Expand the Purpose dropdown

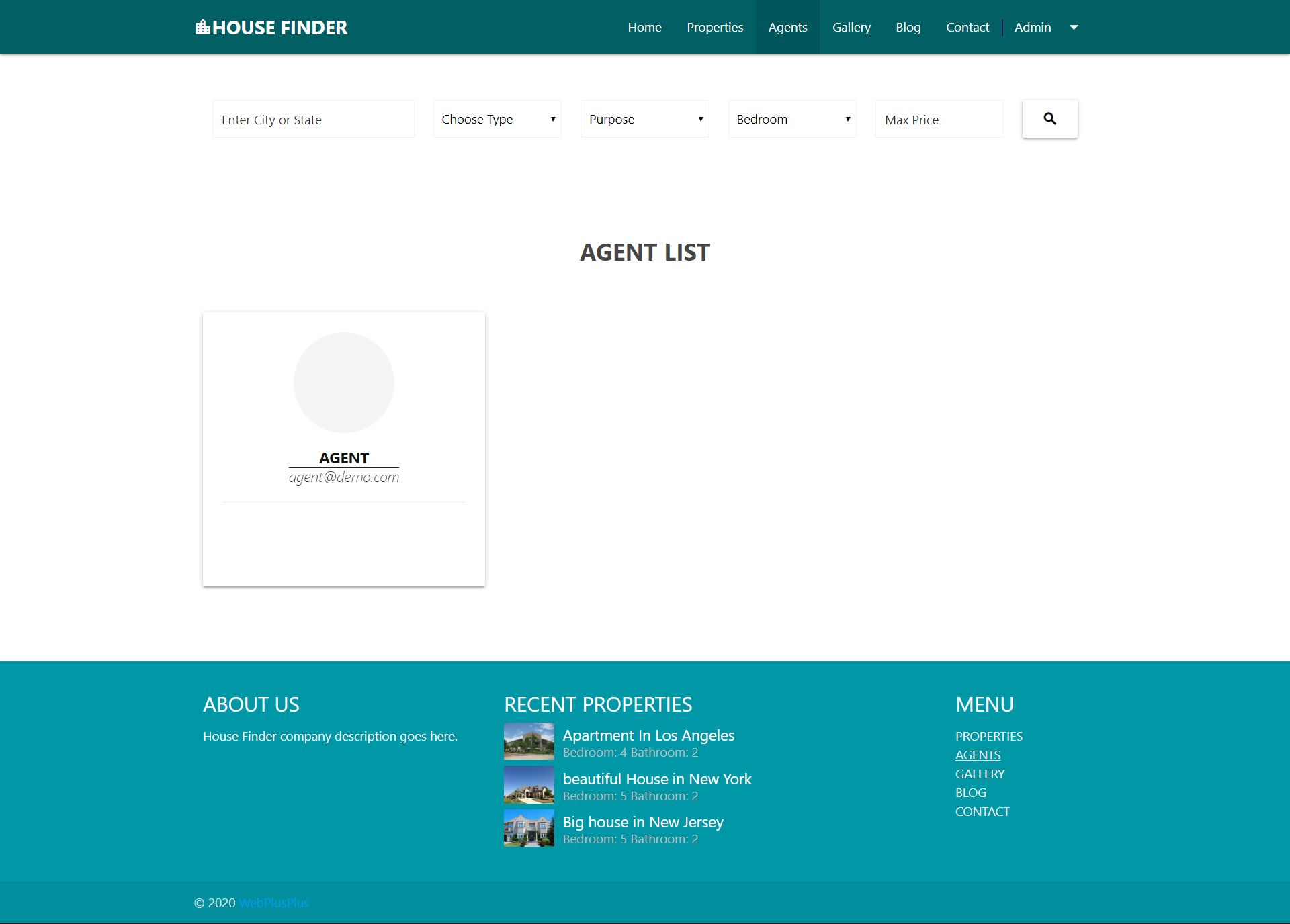(644, 119)
